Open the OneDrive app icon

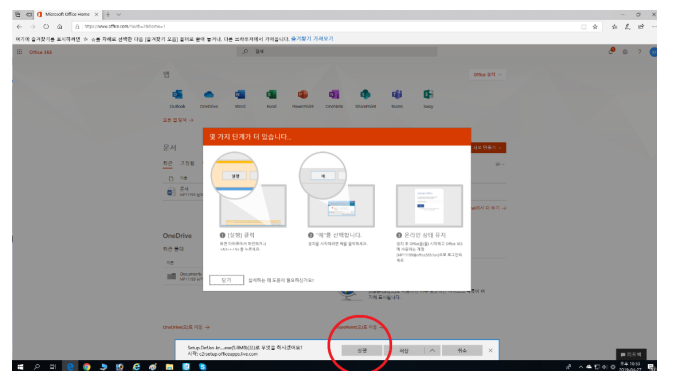tap(209, 95)
